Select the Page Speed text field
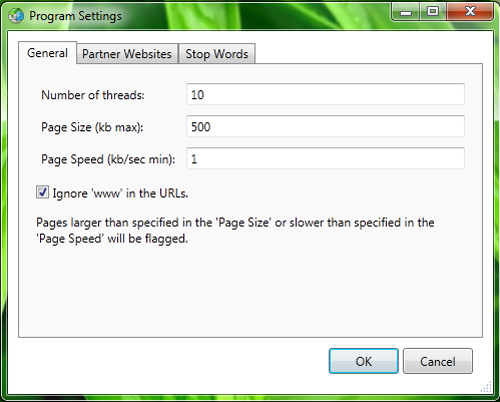 pyautogui.click(x=325, y=158)
